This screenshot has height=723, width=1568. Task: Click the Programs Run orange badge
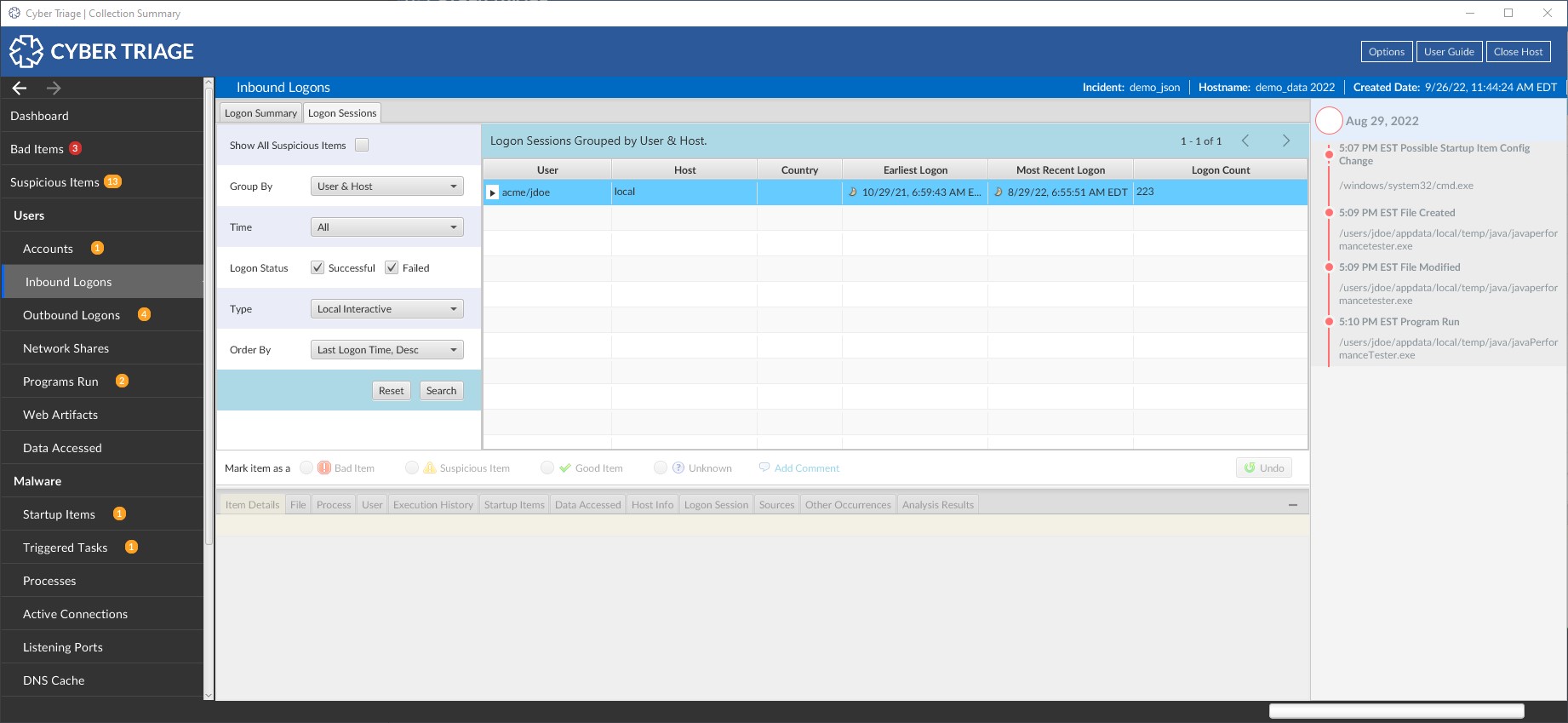point(122,381)
